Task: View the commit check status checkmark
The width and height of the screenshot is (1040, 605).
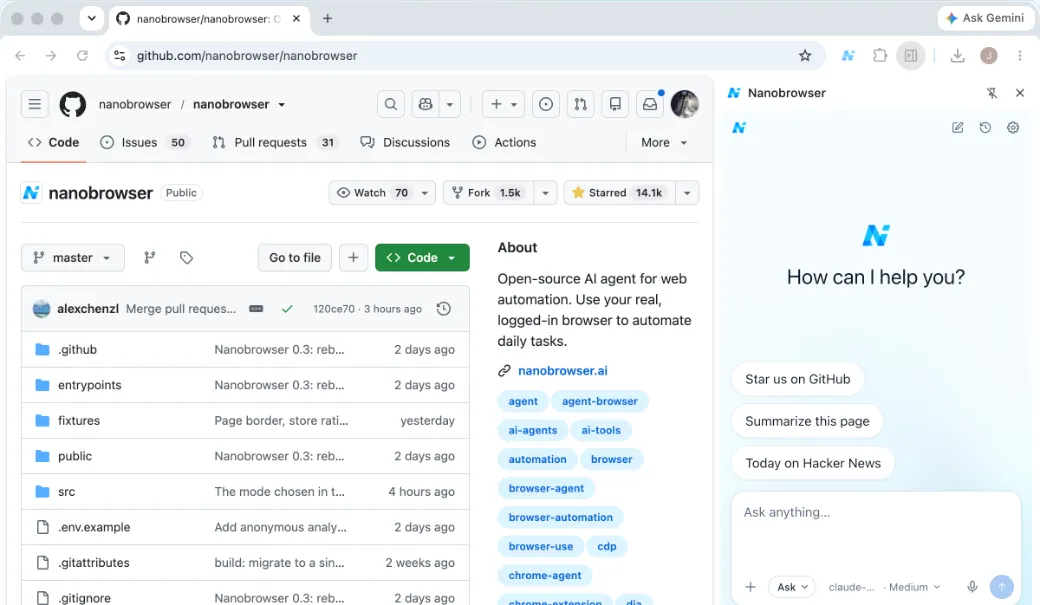Action: 287,308
